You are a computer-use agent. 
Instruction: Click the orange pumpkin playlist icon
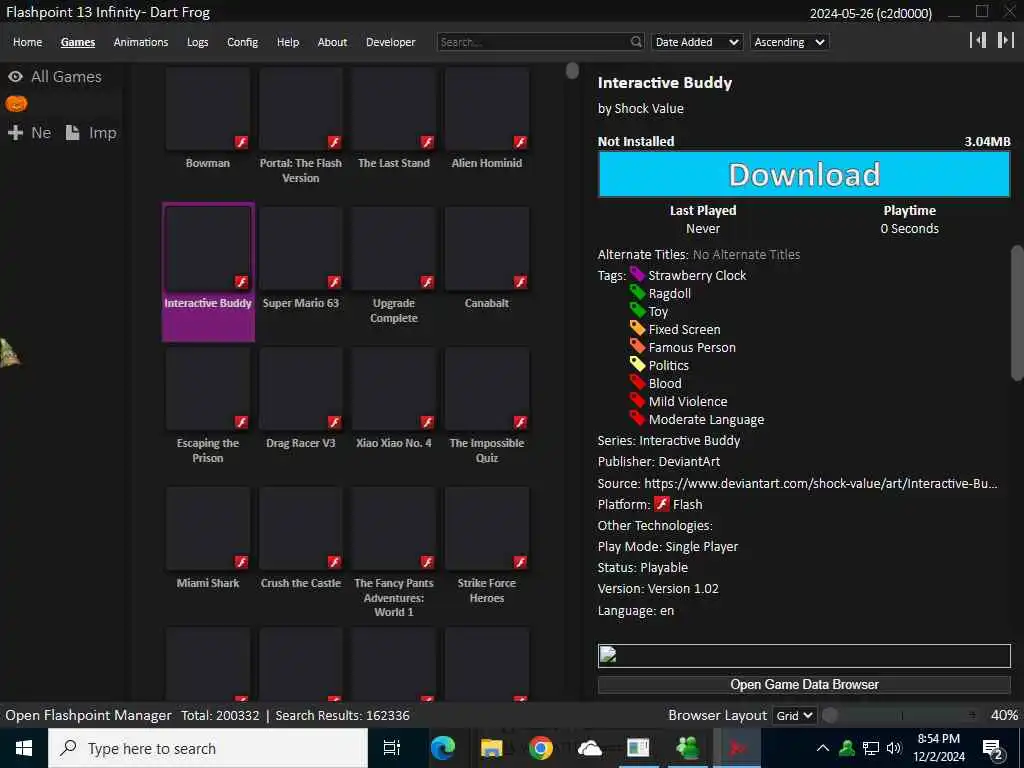(x=16, y=103)
